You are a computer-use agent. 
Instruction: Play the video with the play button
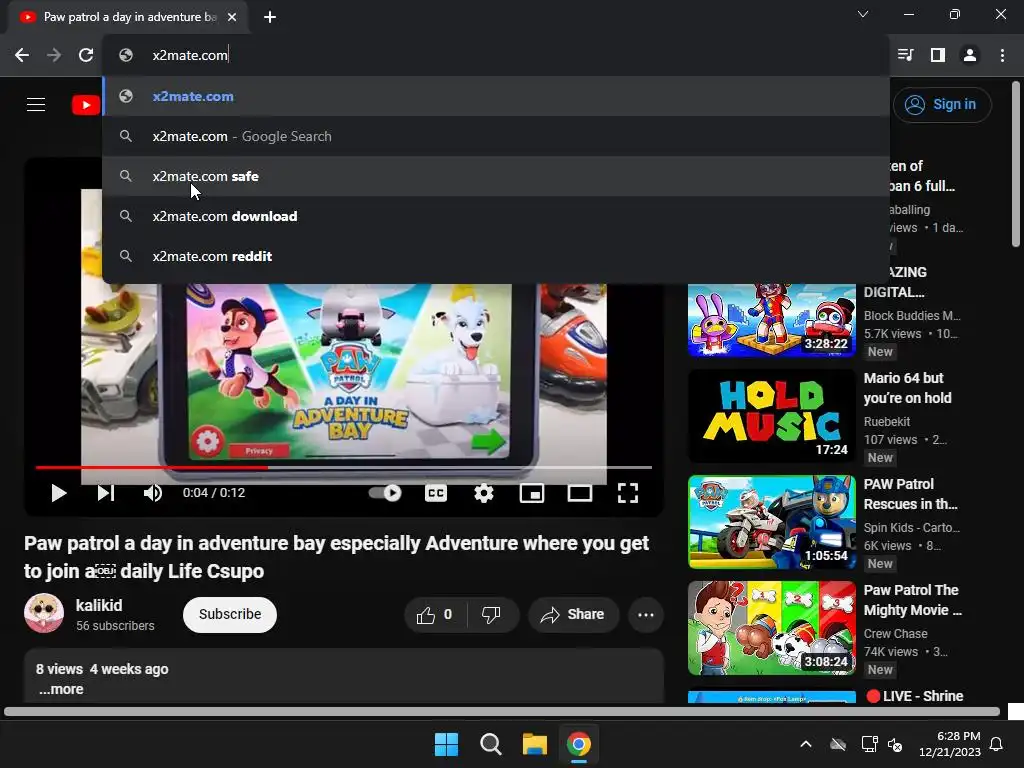click(59, 493)
